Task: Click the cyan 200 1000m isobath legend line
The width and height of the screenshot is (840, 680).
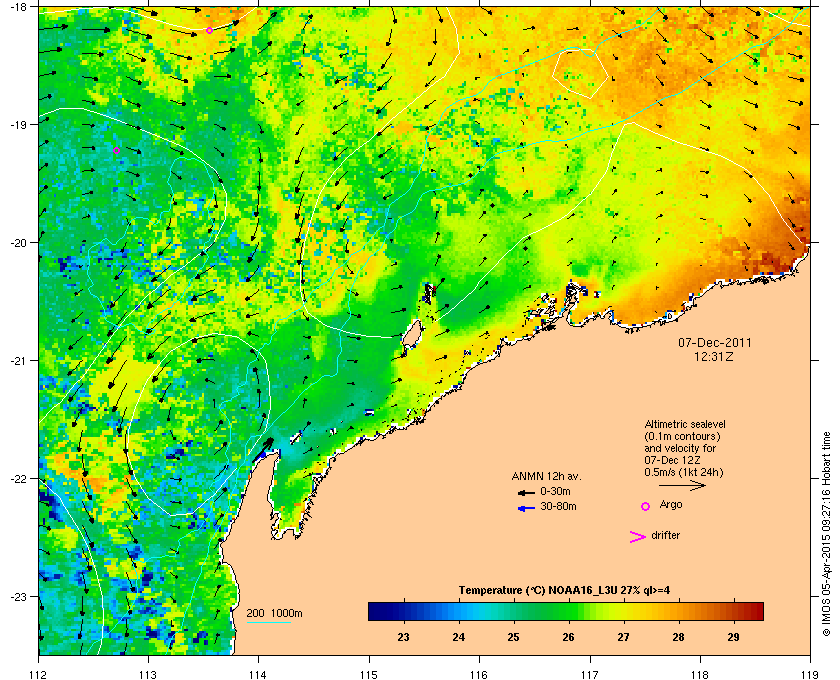Action: tap(268, 622)
